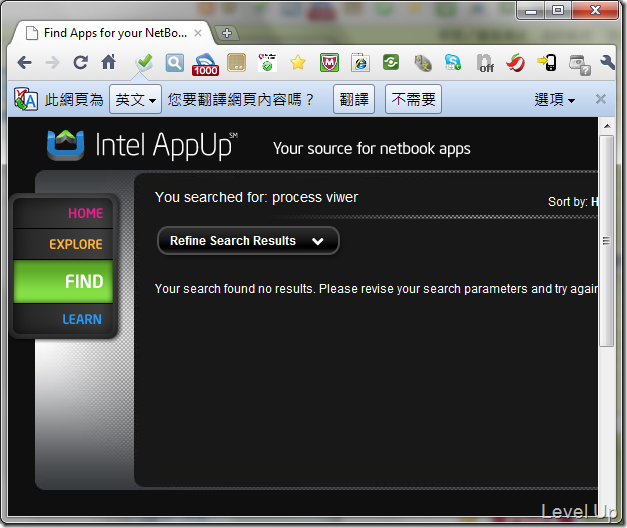
Task: Click the vertical scrollbar thumb
Action: [607, 241]
